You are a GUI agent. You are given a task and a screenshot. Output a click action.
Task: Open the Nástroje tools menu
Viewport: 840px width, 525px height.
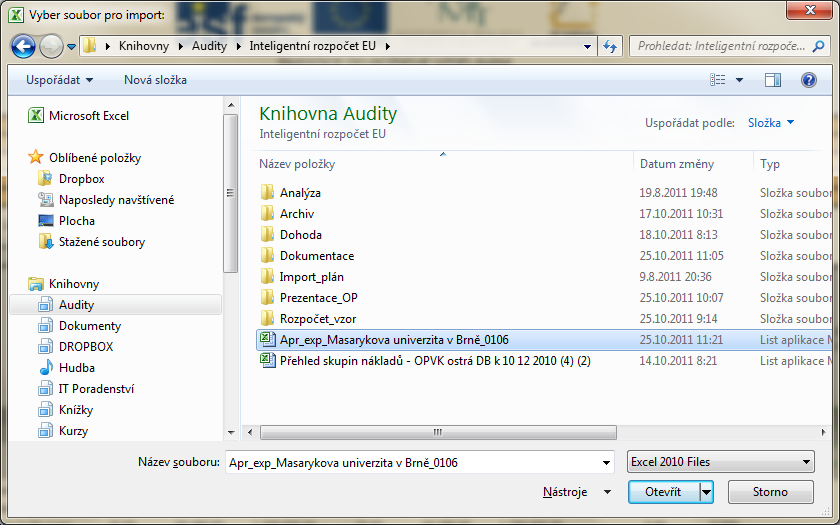576,492
